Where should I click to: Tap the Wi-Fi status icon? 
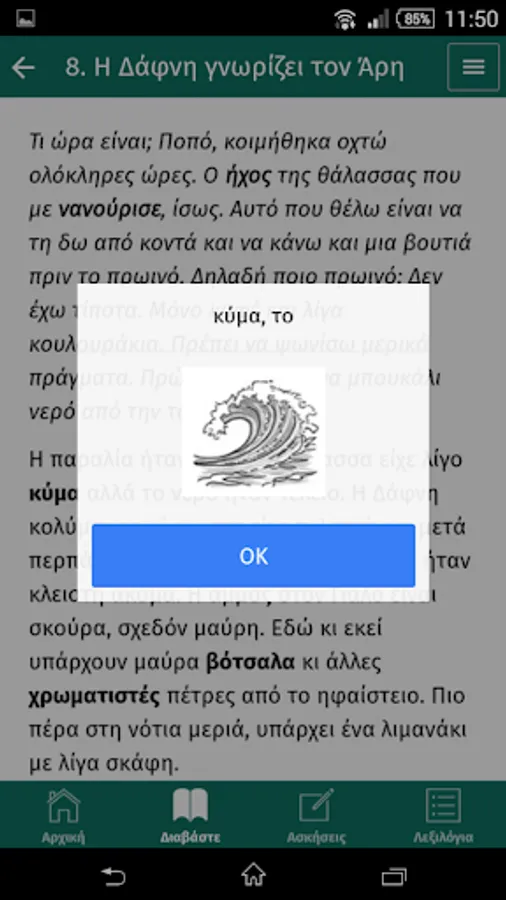point(345,20)
